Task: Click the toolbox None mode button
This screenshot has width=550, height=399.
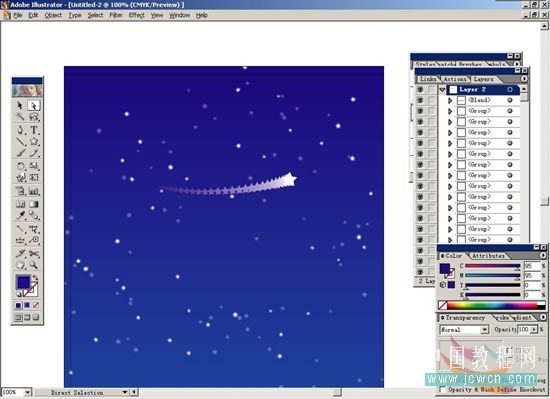Action: pos(36,305)
